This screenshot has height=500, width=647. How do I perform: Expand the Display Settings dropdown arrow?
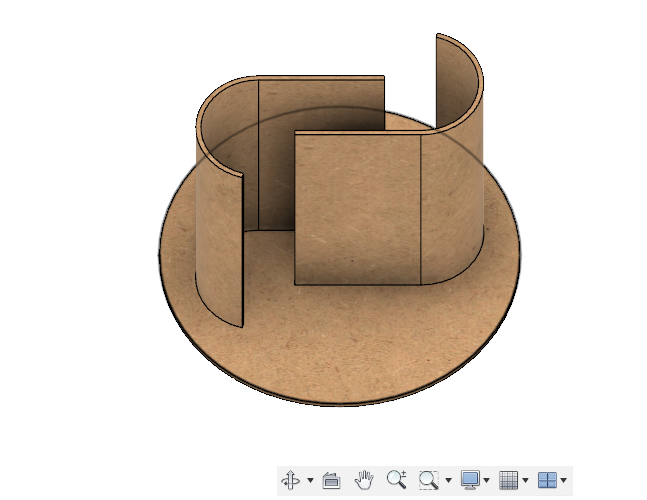pos(486,480)
